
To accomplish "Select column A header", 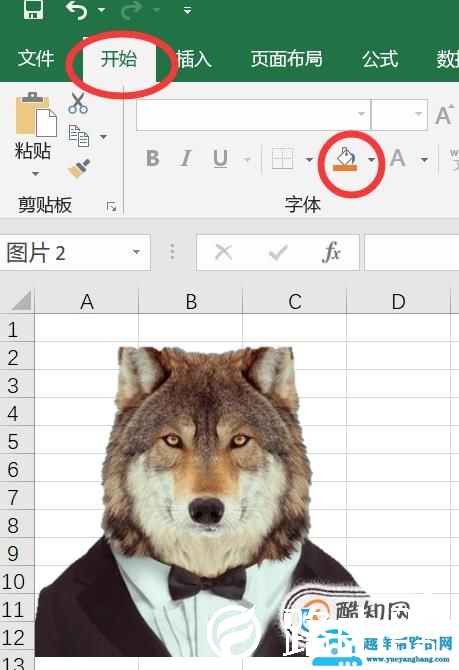I will (87, 301).
